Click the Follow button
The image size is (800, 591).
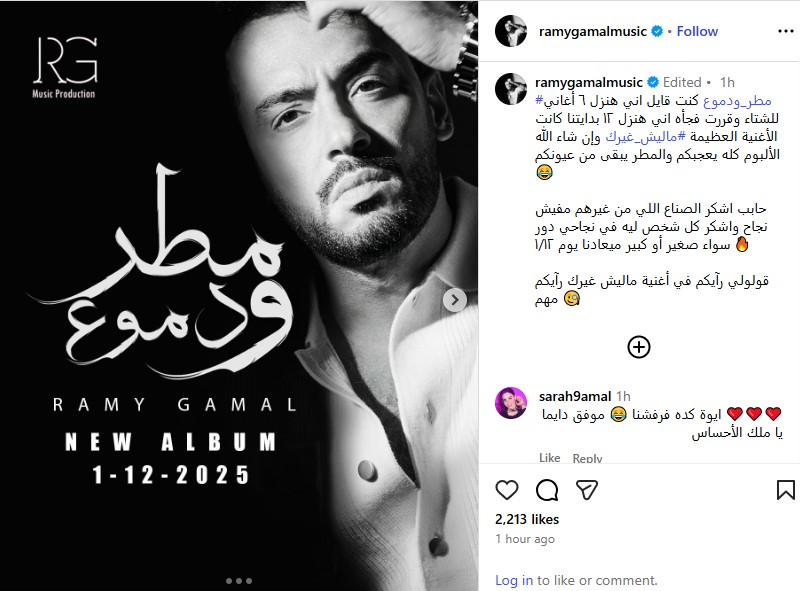click(697, 31)
